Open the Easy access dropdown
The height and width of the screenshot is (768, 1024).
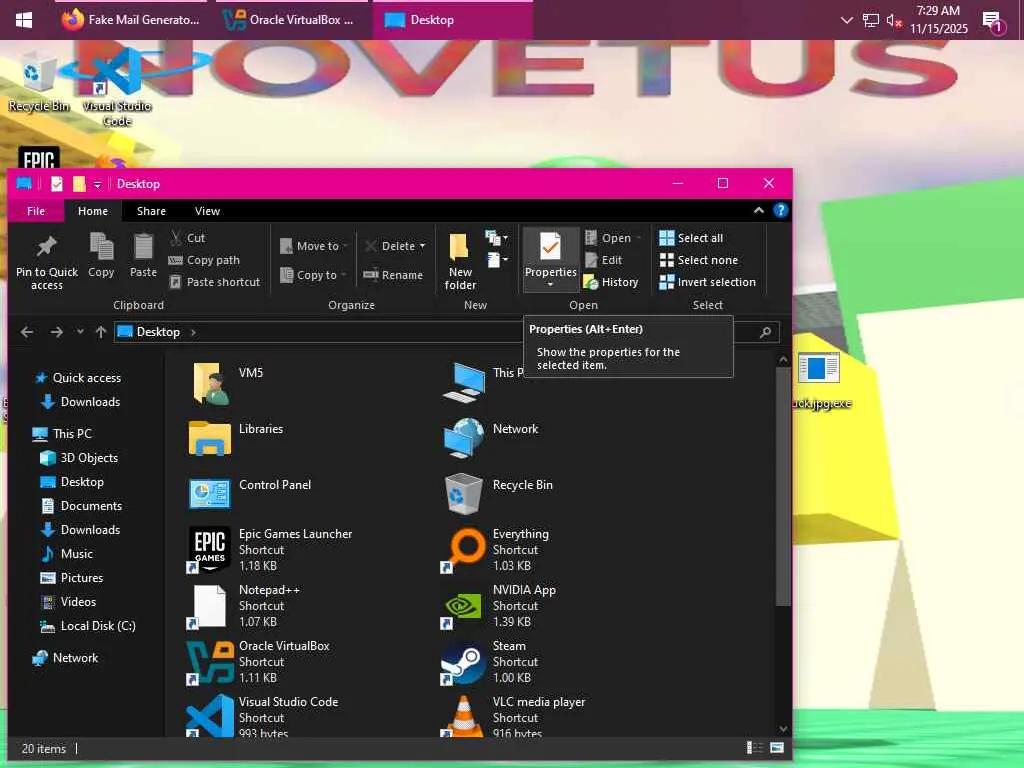497,260
